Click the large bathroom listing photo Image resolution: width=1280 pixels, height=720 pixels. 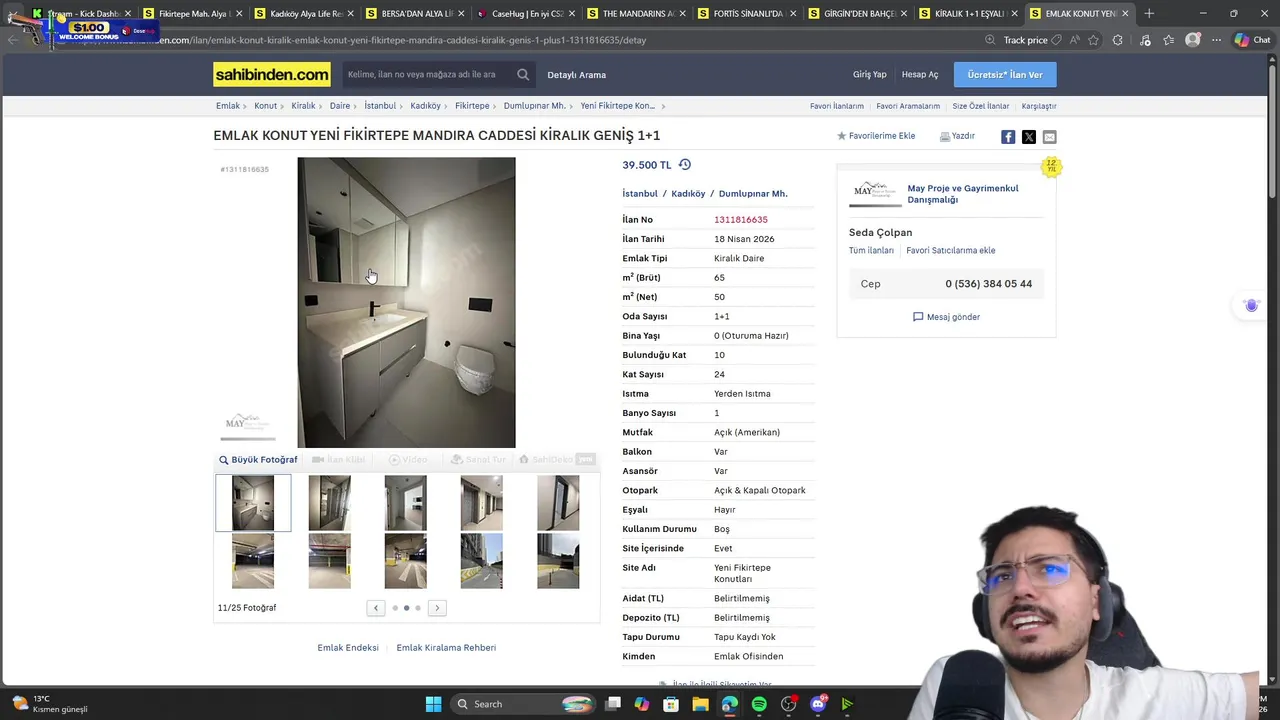(x=406, y=302)
